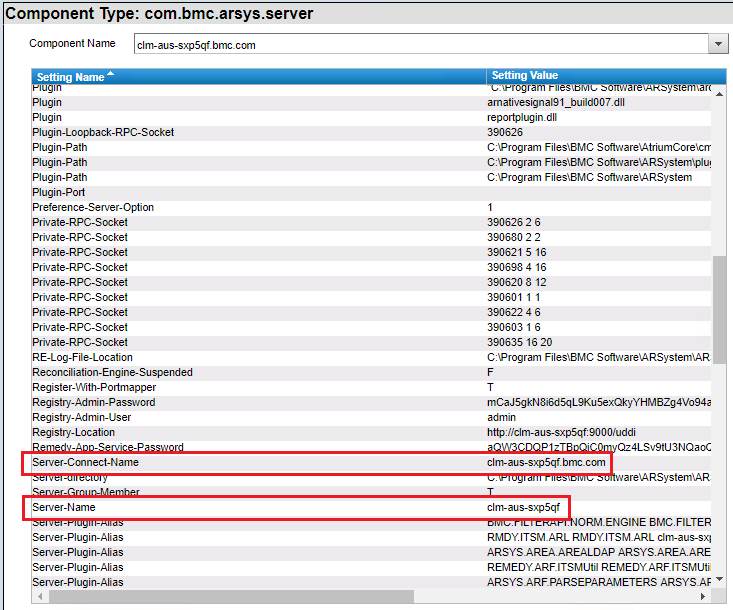This screenshot has height=610, width=733.
Task: Click the Component Name combo box field
Action: coord(421,44)
